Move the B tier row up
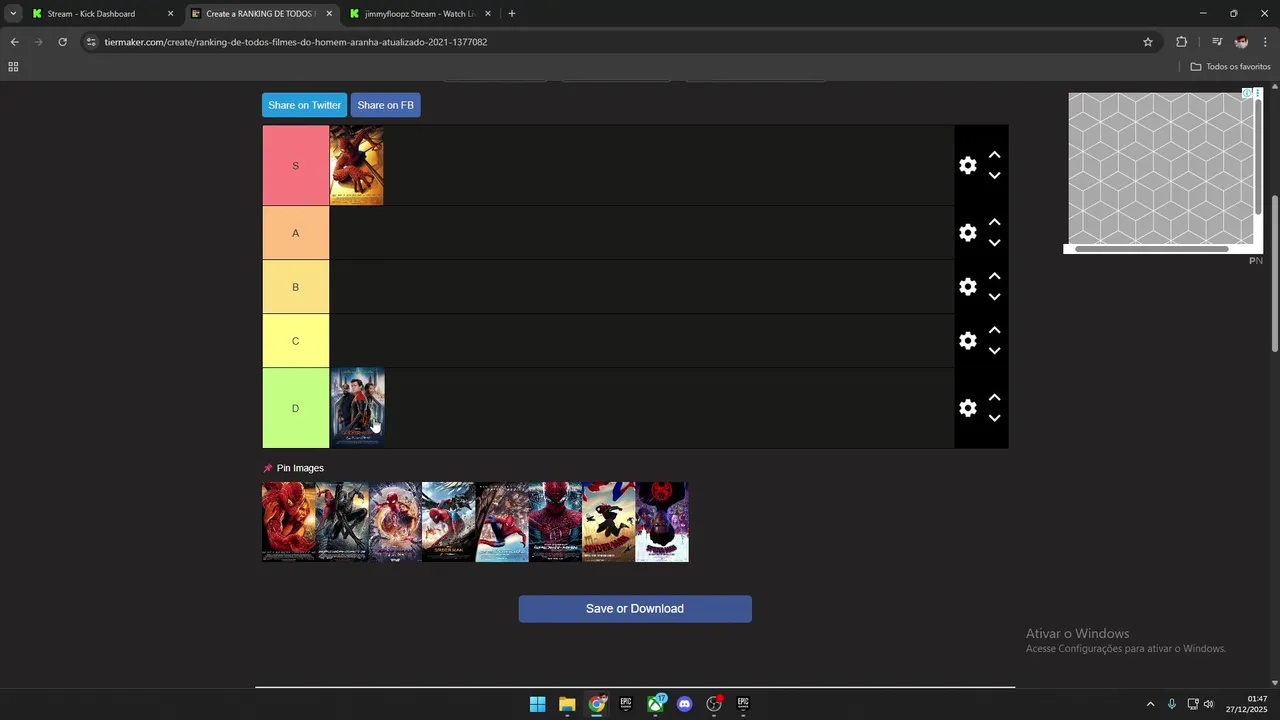The width and height of the screenshot is (1280, 720). pos(994,276)
